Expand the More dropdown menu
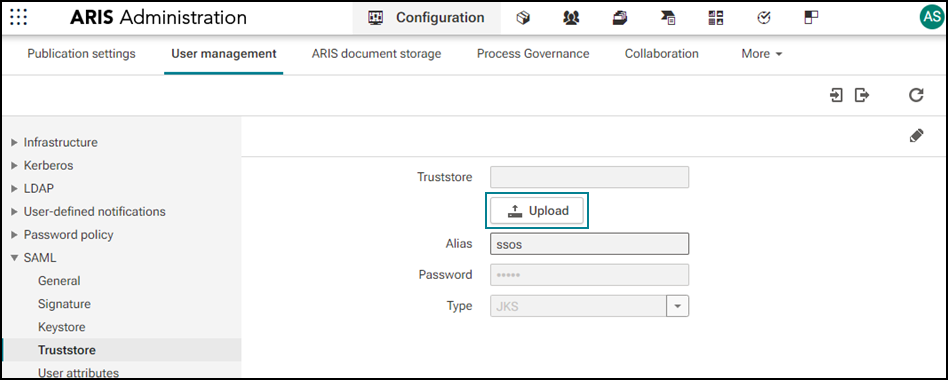The height and width of the screenshot is (380, 948). tap(762, 54)
